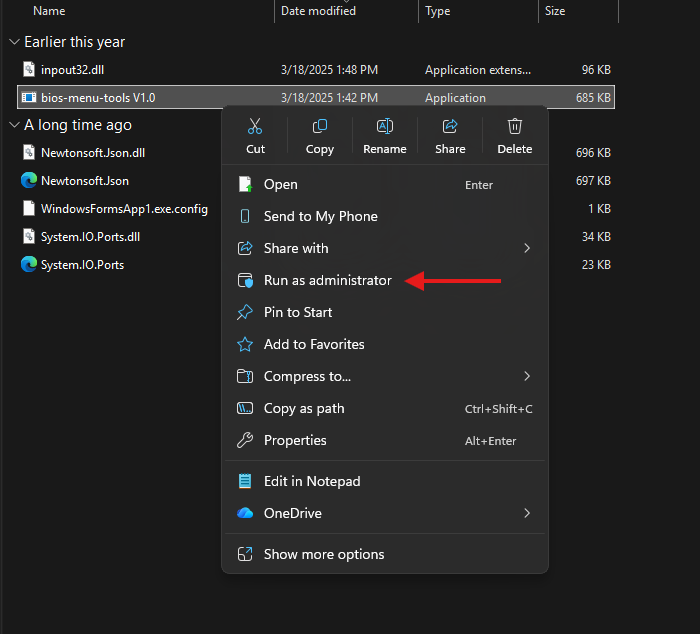Expand the Compress to submenu arrow
Screen dimensions: 700x634
coord(527,376)
